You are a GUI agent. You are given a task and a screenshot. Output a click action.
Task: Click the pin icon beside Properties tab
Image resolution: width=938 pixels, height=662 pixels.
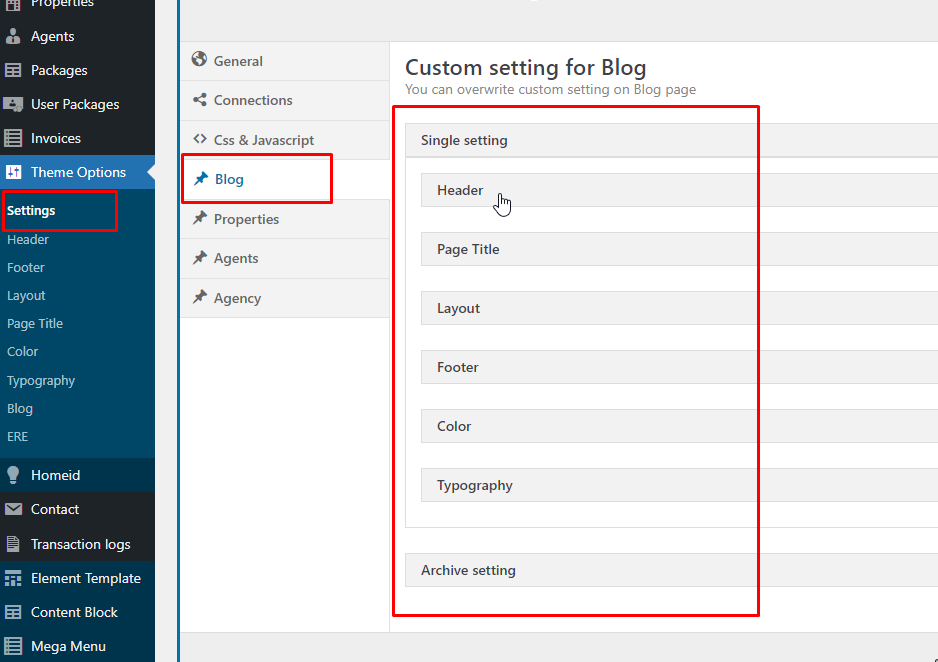[200, 219]
